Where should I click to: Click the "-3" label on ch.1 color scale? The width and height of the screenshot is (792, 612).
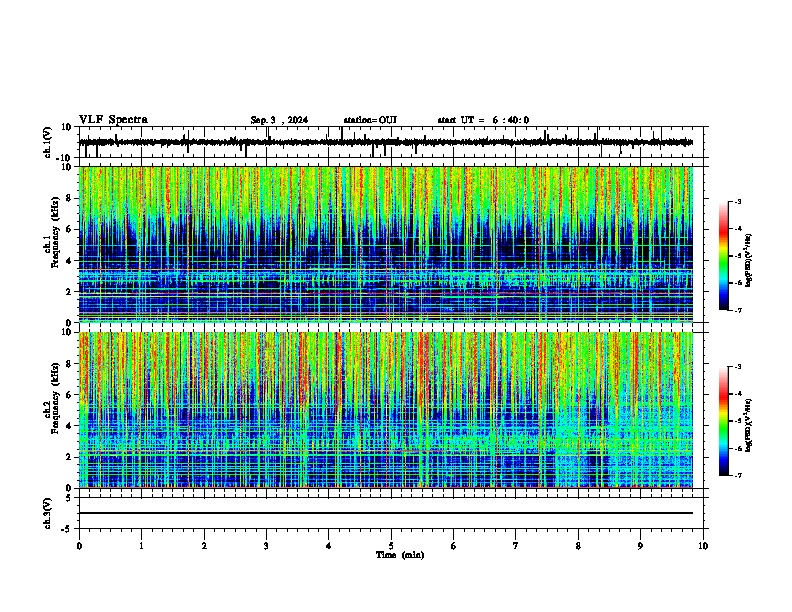point(738,201)
